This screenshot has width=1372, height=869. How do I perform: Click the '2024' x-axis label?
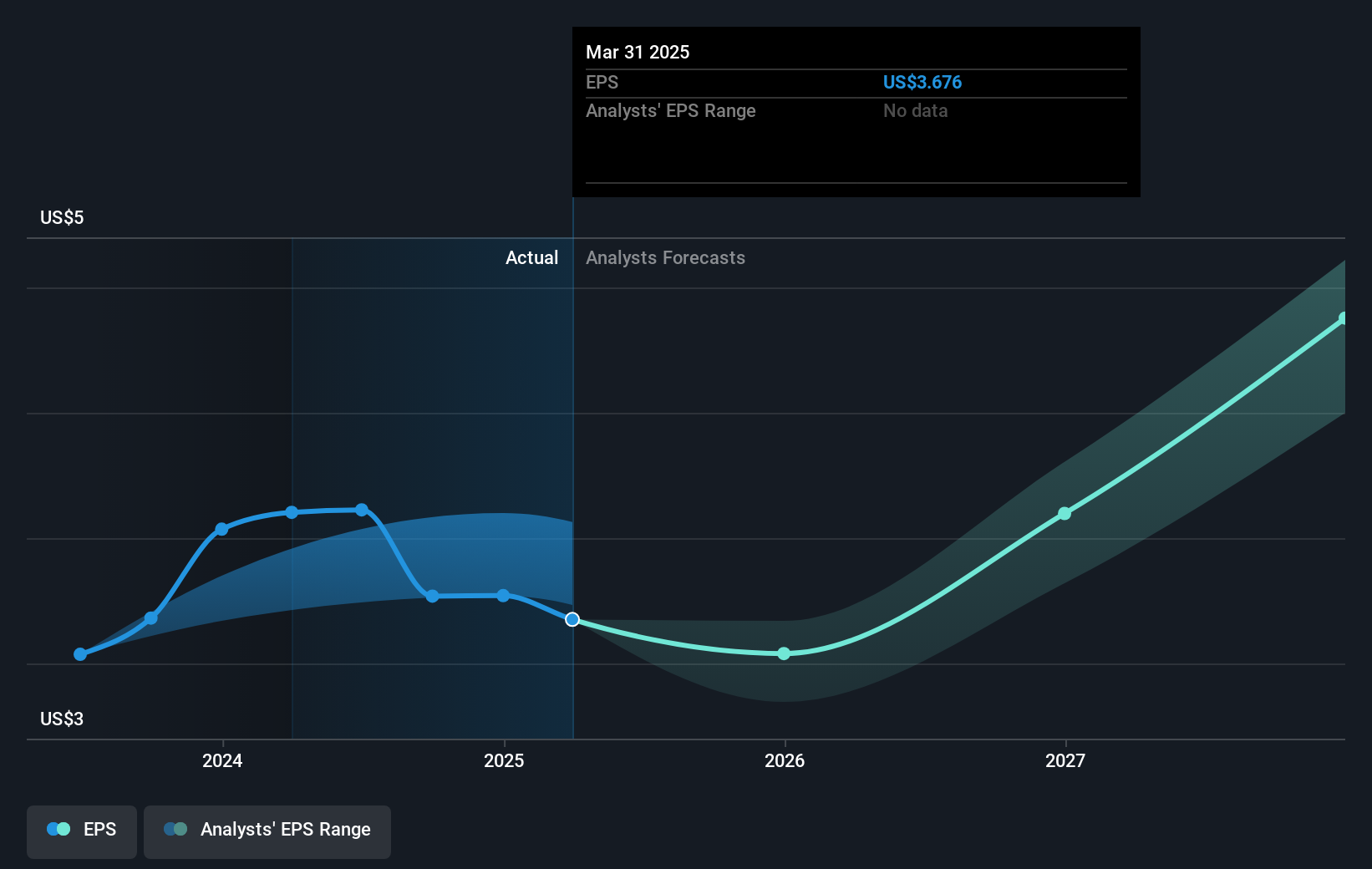point(222,760)
